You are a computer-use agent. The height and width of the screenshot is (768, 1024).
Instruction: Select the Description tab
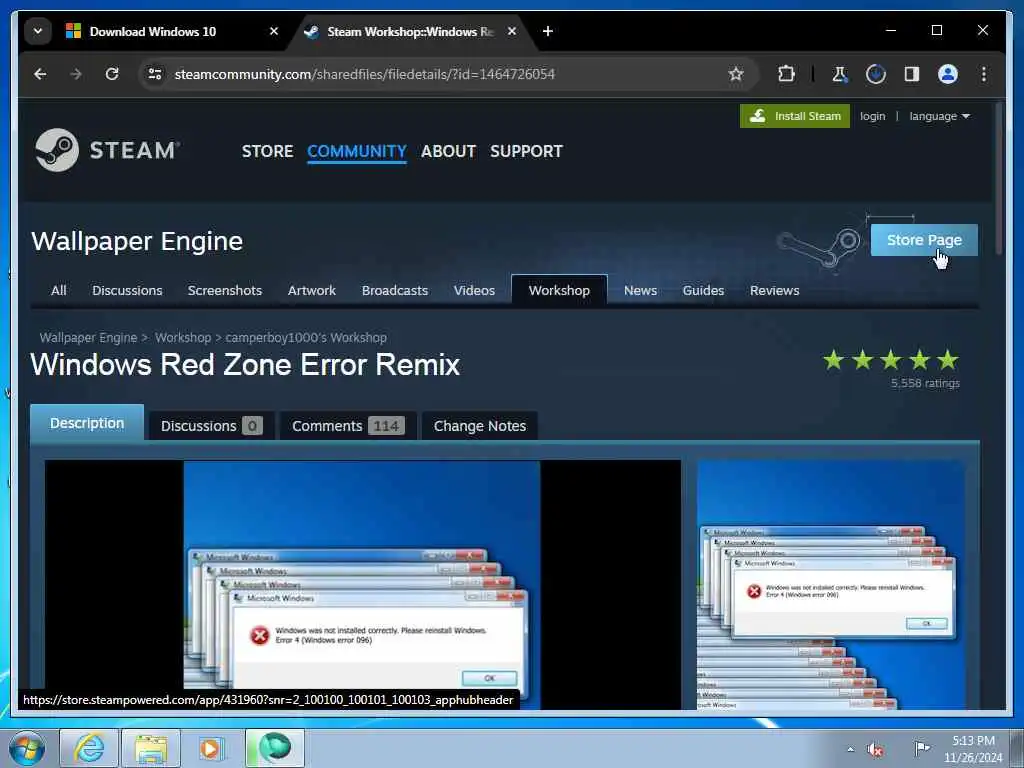(x=87, y=423)
